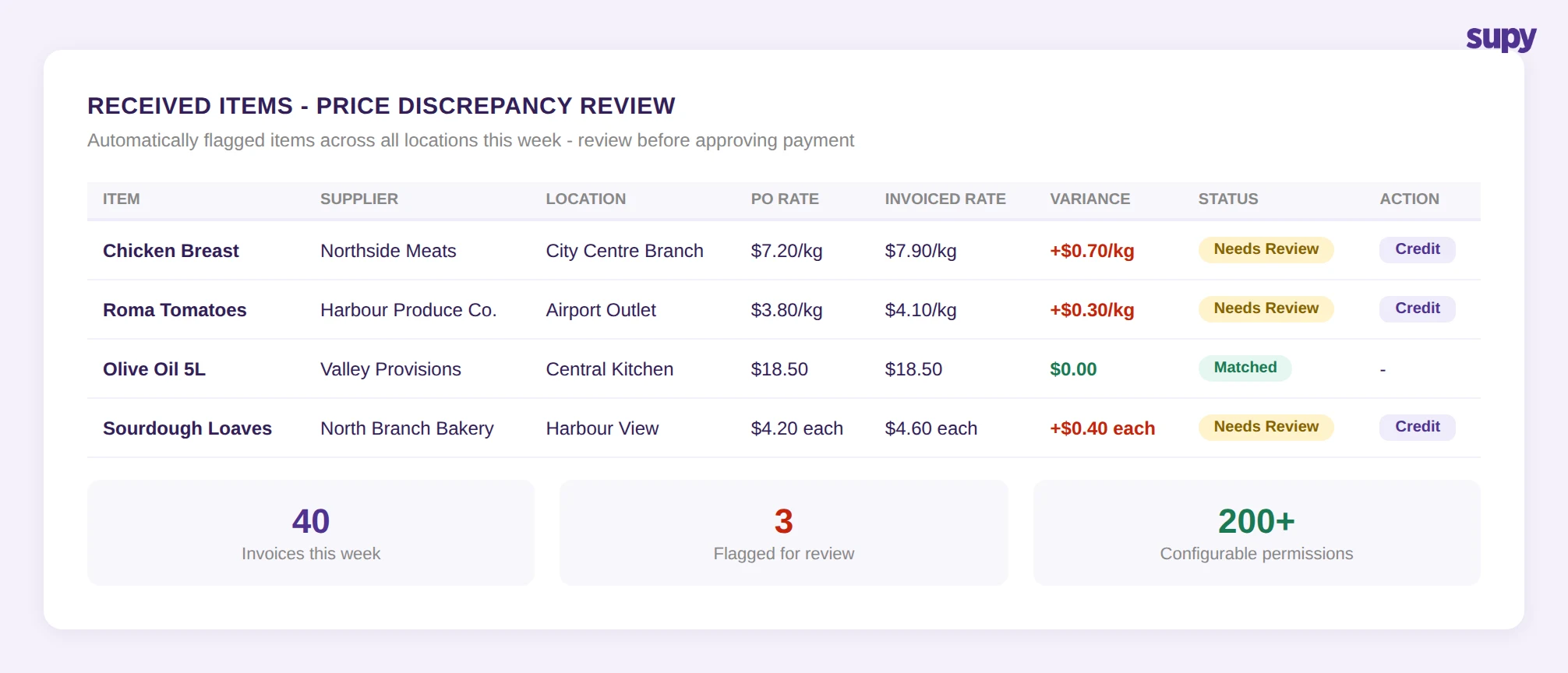Screen dimensions: 1568x673
Task: Click Credit for Roma Tomatoes
Action: [x=1417, y=308]
